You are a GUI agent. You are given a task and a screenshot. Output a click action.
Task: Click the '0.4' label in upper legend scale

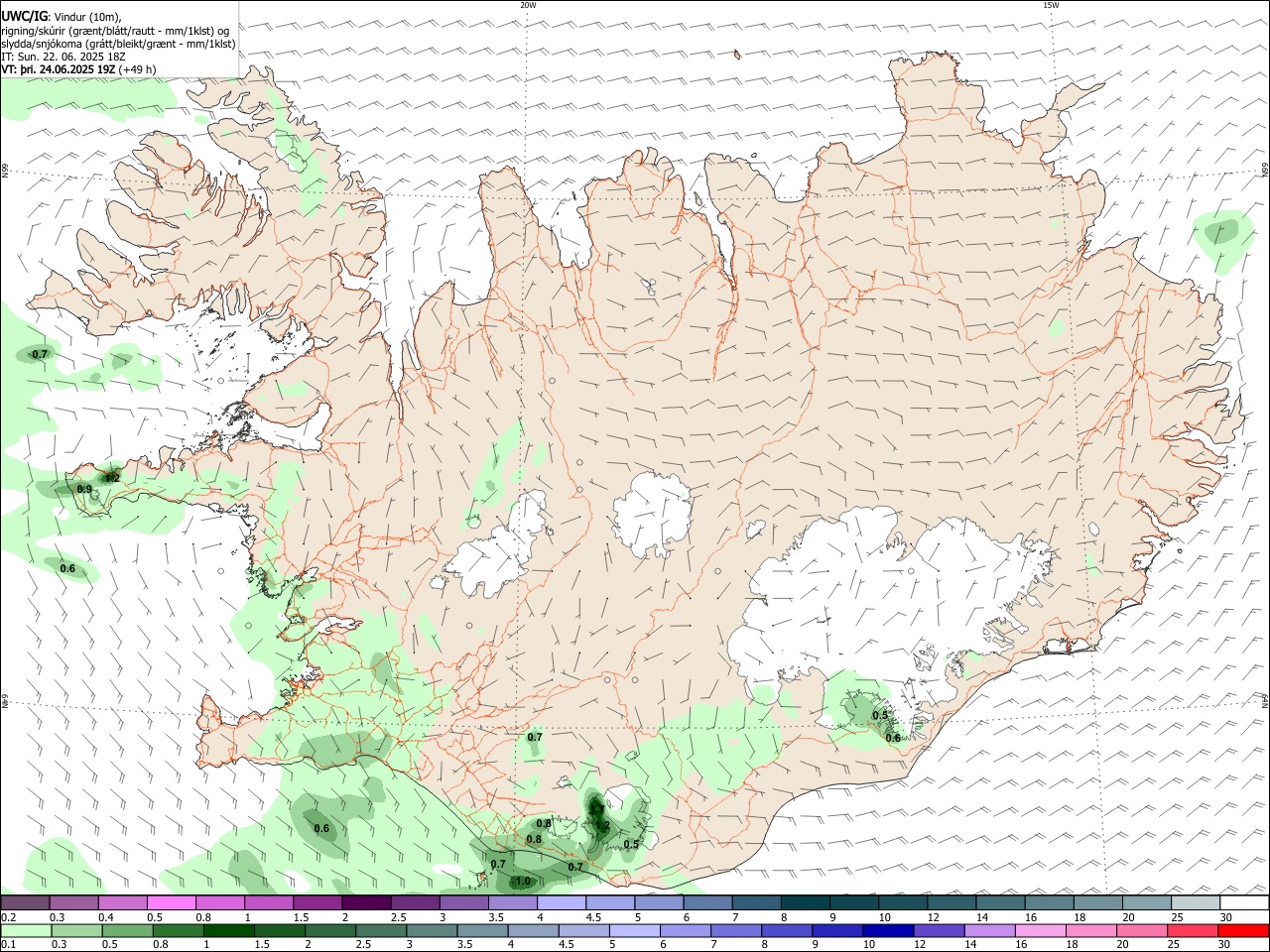(x=105, y=917)
